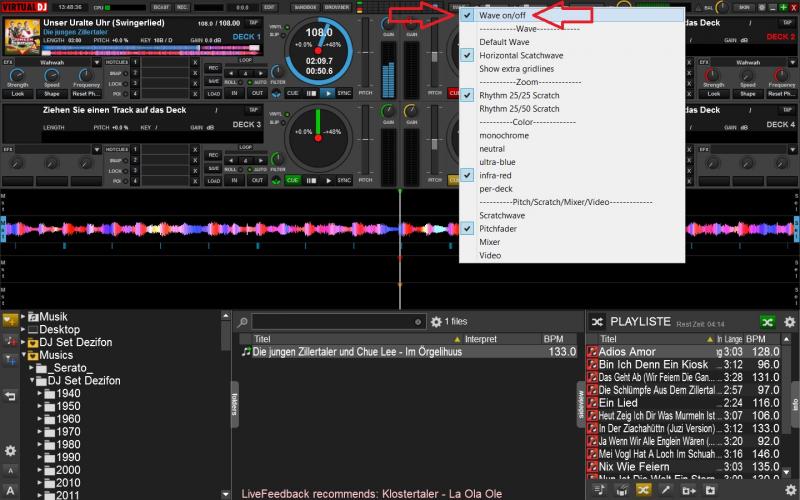Click the search magnifier icon in the browser
This screenshot has height=500, width=800.
pos(241,322)
